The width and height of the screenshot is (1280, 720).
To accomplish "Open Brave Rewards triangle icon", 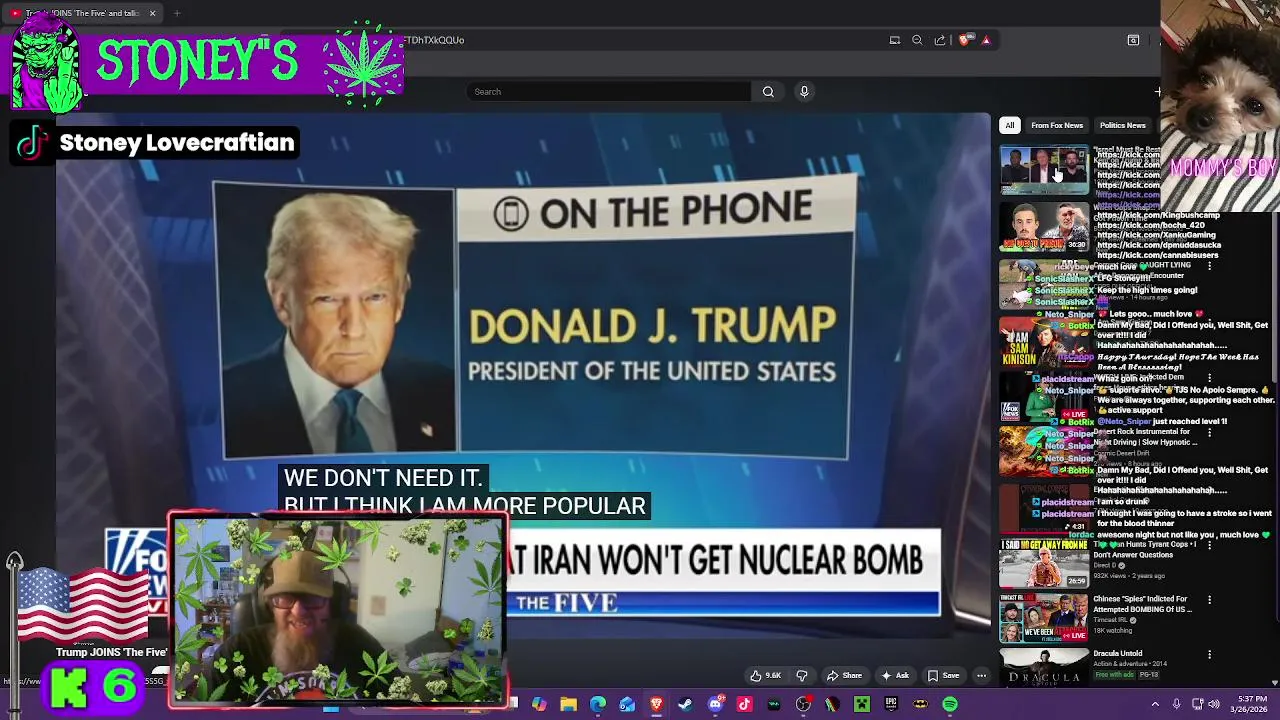I will tap(986, 40).
